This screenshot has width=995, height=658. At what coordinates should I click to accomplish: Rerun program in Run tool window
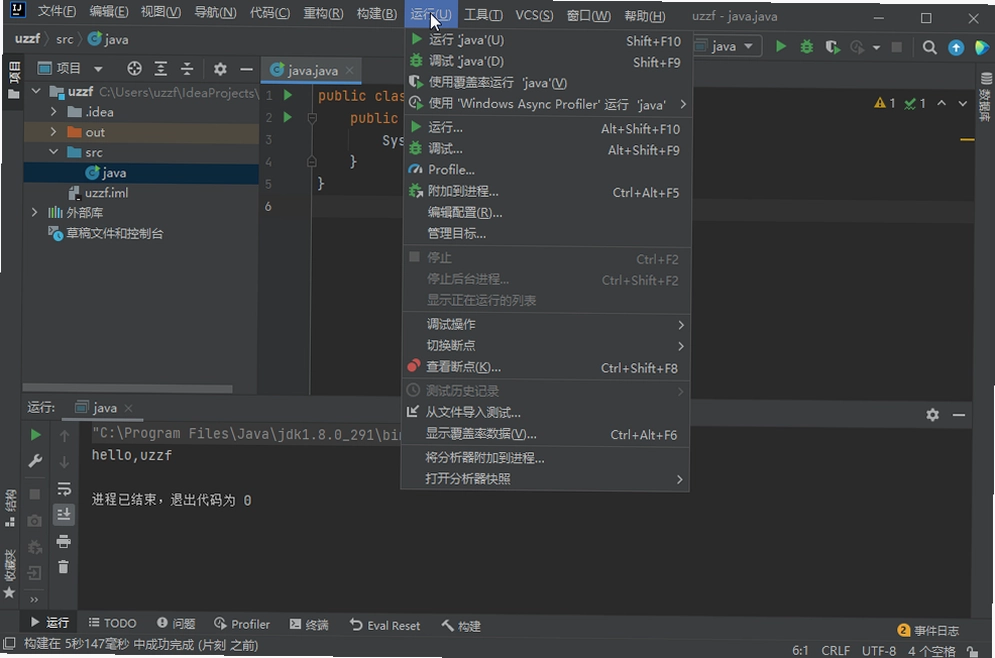point(36,435)
